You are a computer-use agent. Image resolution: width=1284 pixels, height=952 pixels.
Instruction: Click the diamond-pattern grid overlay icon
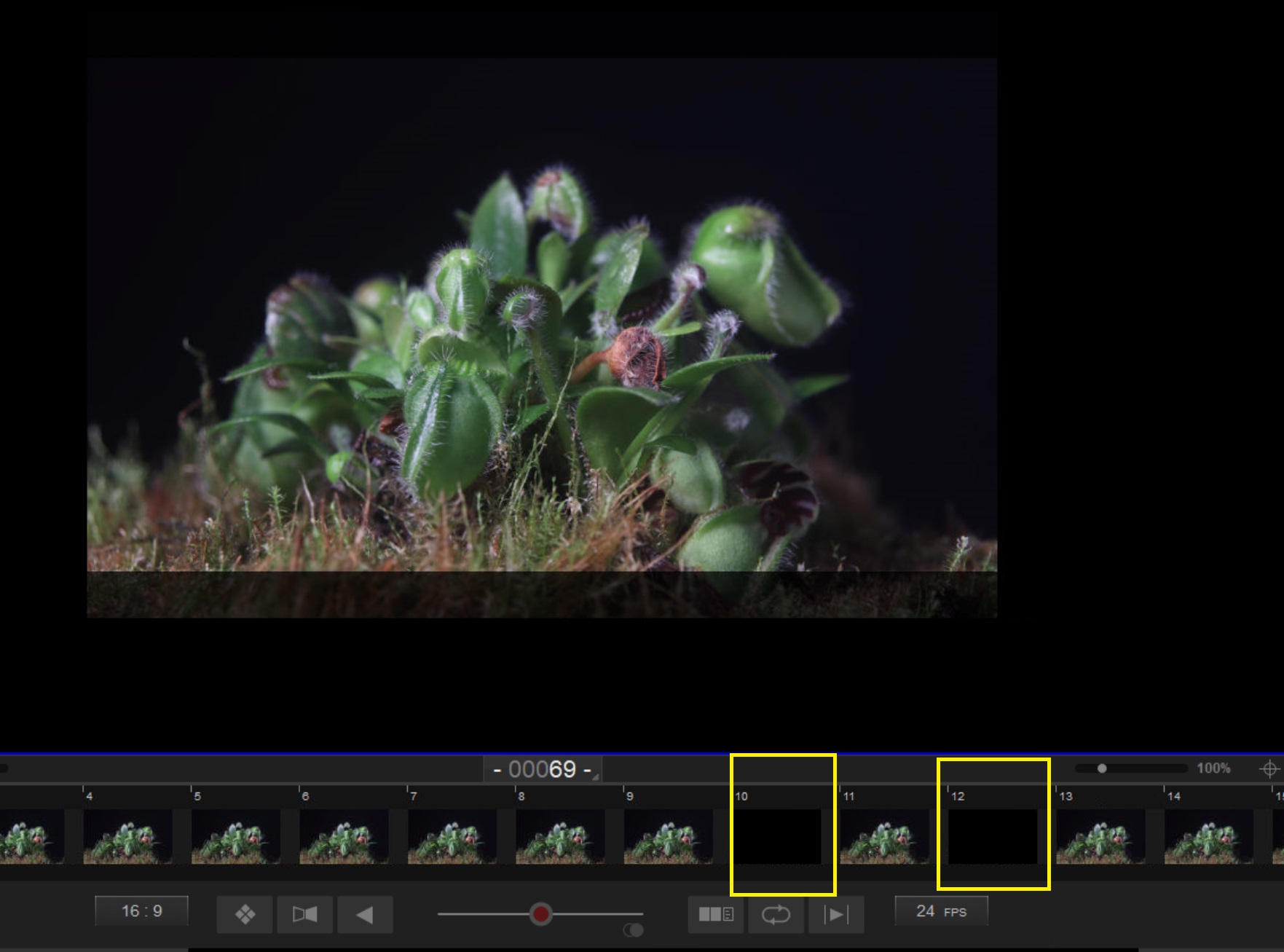tap(245, 914)
